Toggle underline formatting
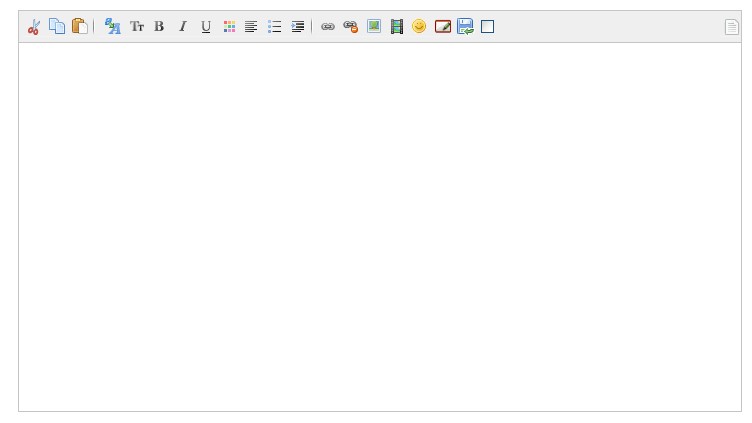Screen dimensions: 752x423 click(x=206, y=27)
